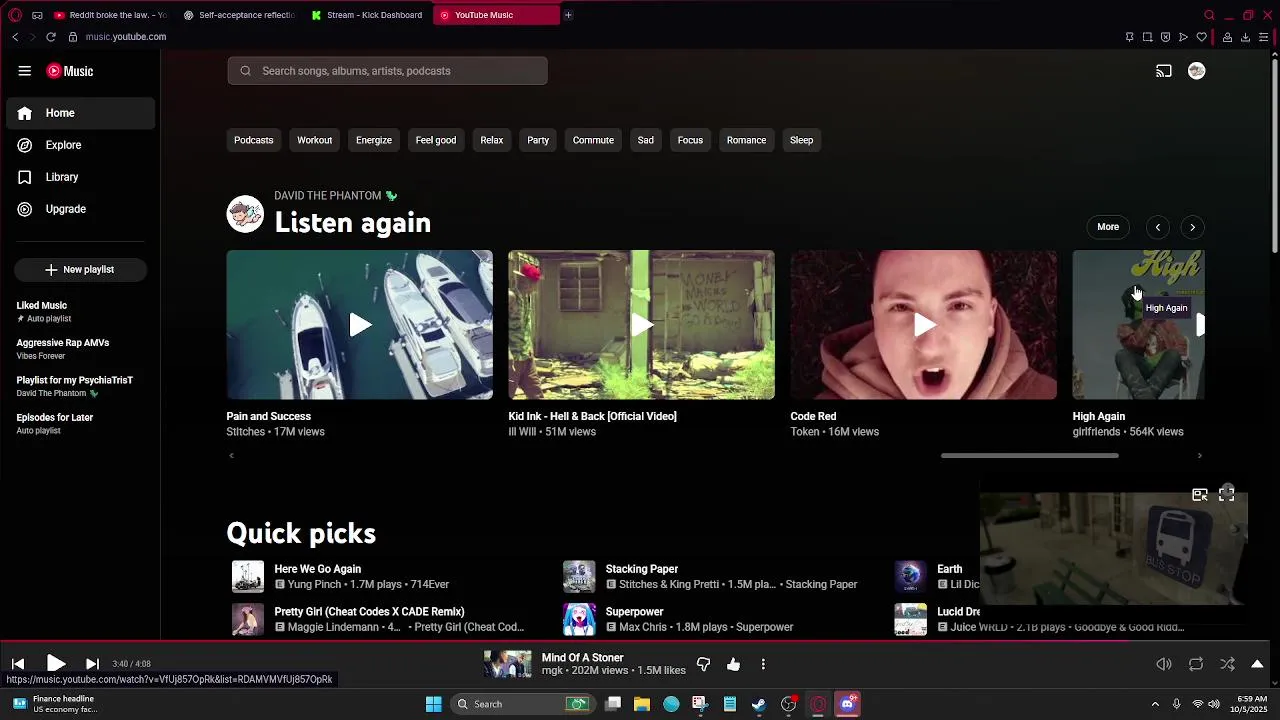The height and width of the screenshot is (720, 1280).
Task: Select the Sleep mood chip
Action: coord(802,140)
